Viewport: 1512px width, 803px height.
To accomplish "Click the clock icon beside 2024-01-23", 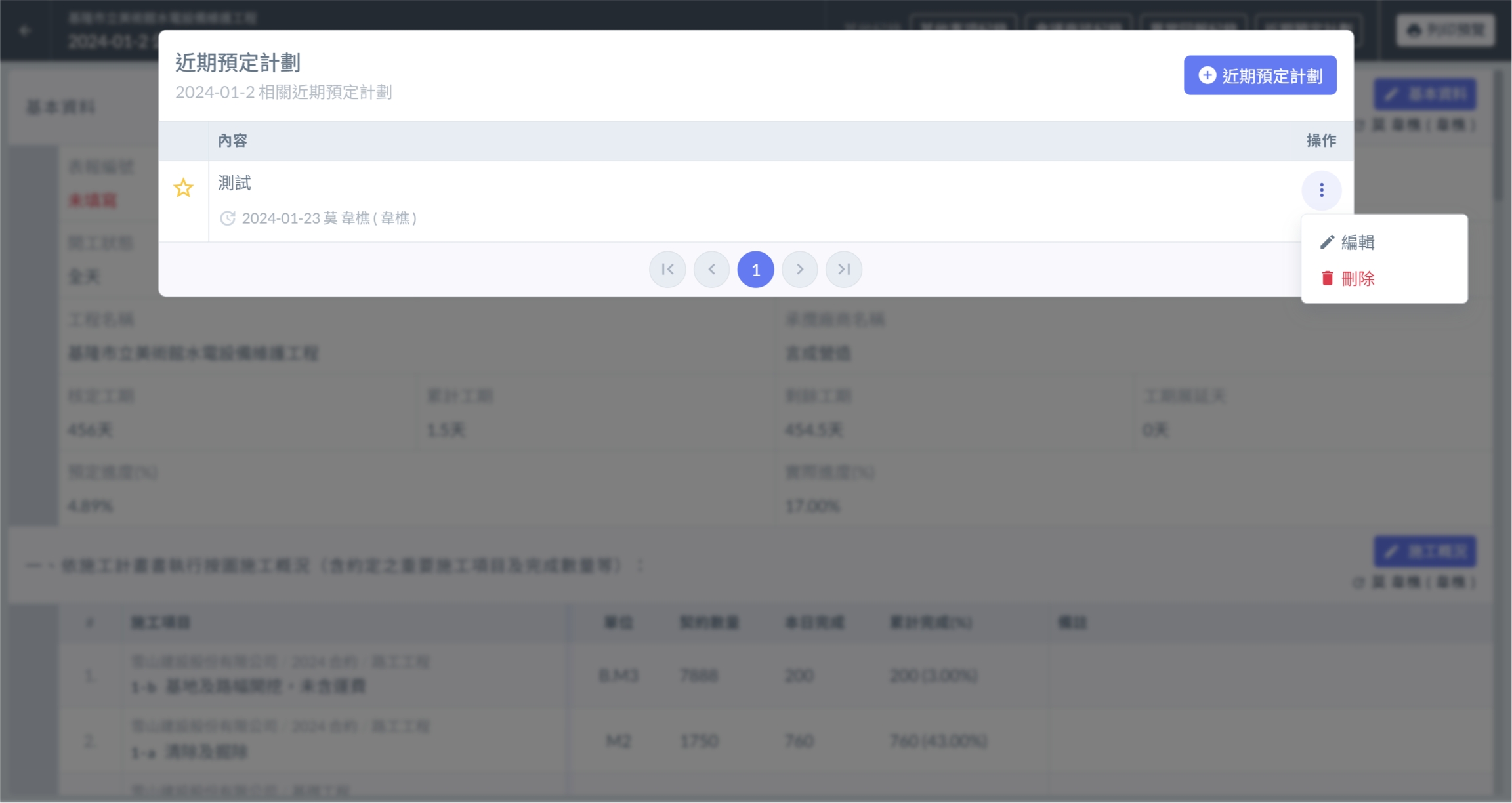I will [227, 218].
